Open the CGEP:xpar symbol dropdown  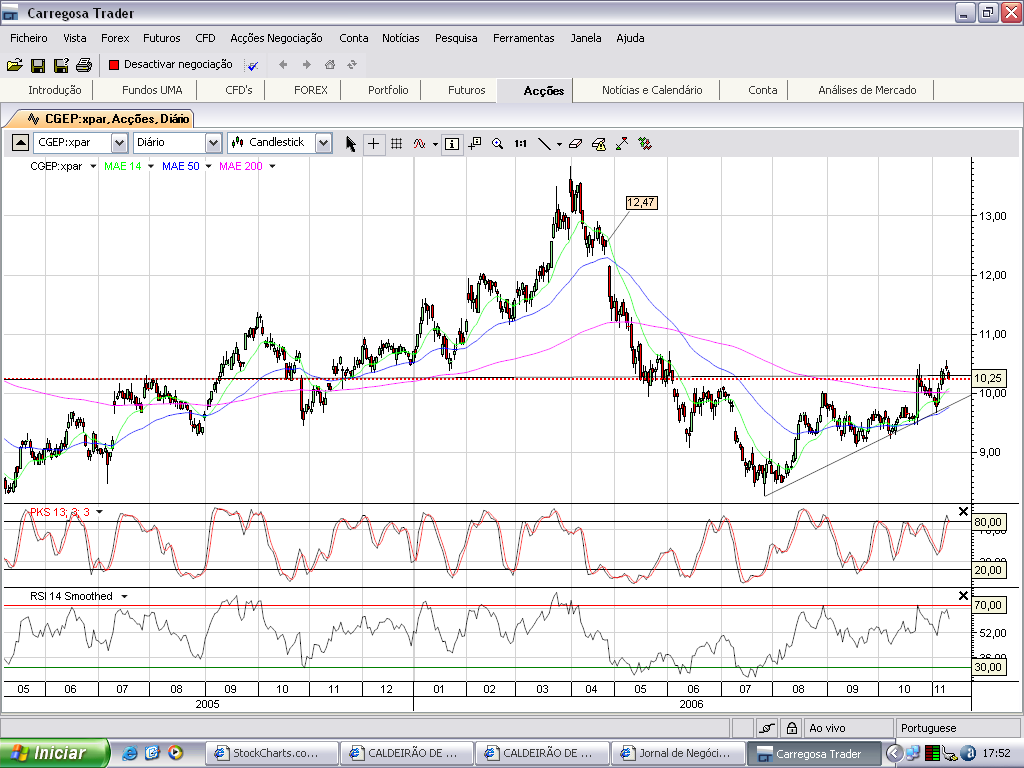coord(119,142)
